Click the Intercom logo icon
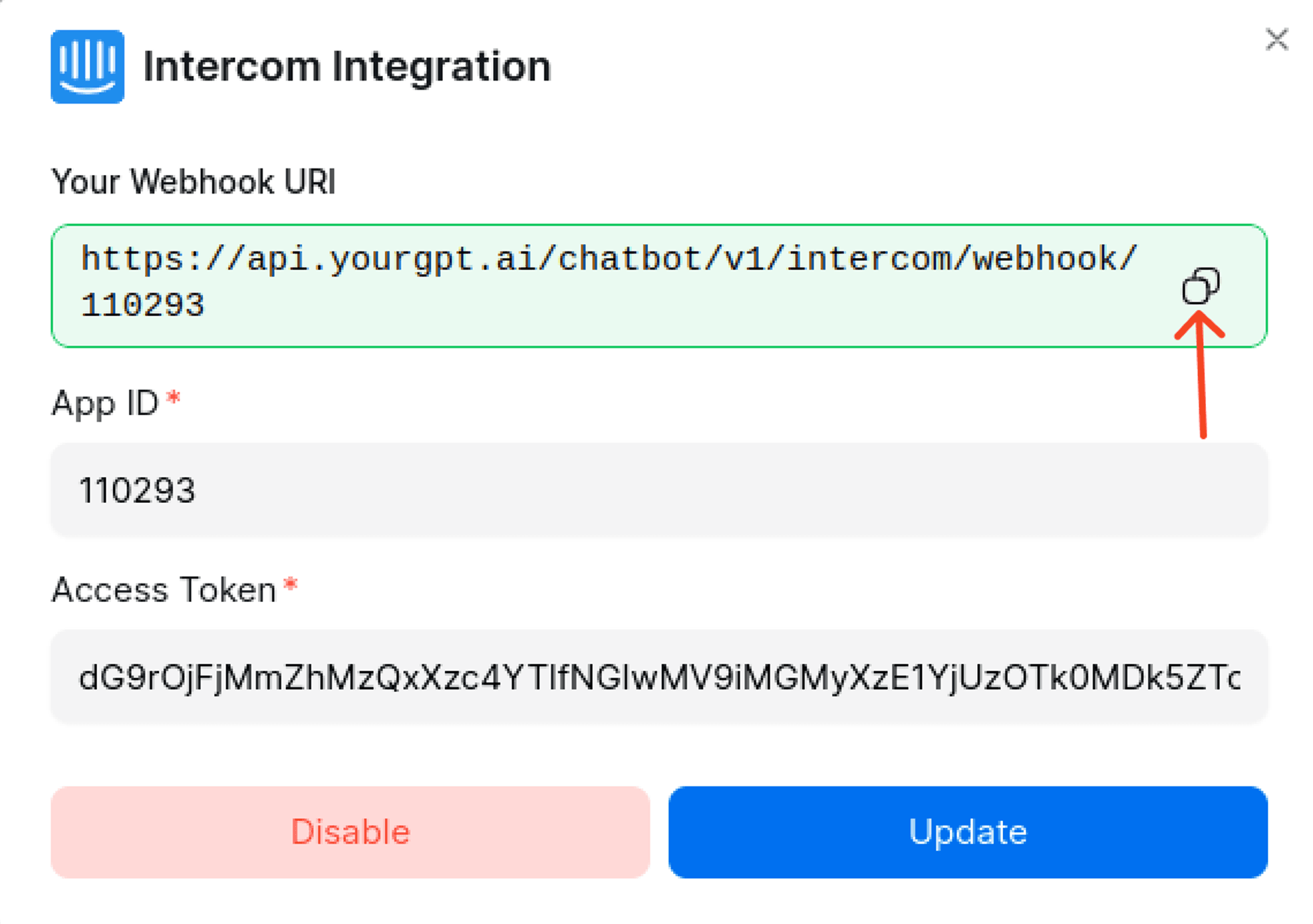Viewport: 1313px width, 924px height. click(x=87, y=66)
